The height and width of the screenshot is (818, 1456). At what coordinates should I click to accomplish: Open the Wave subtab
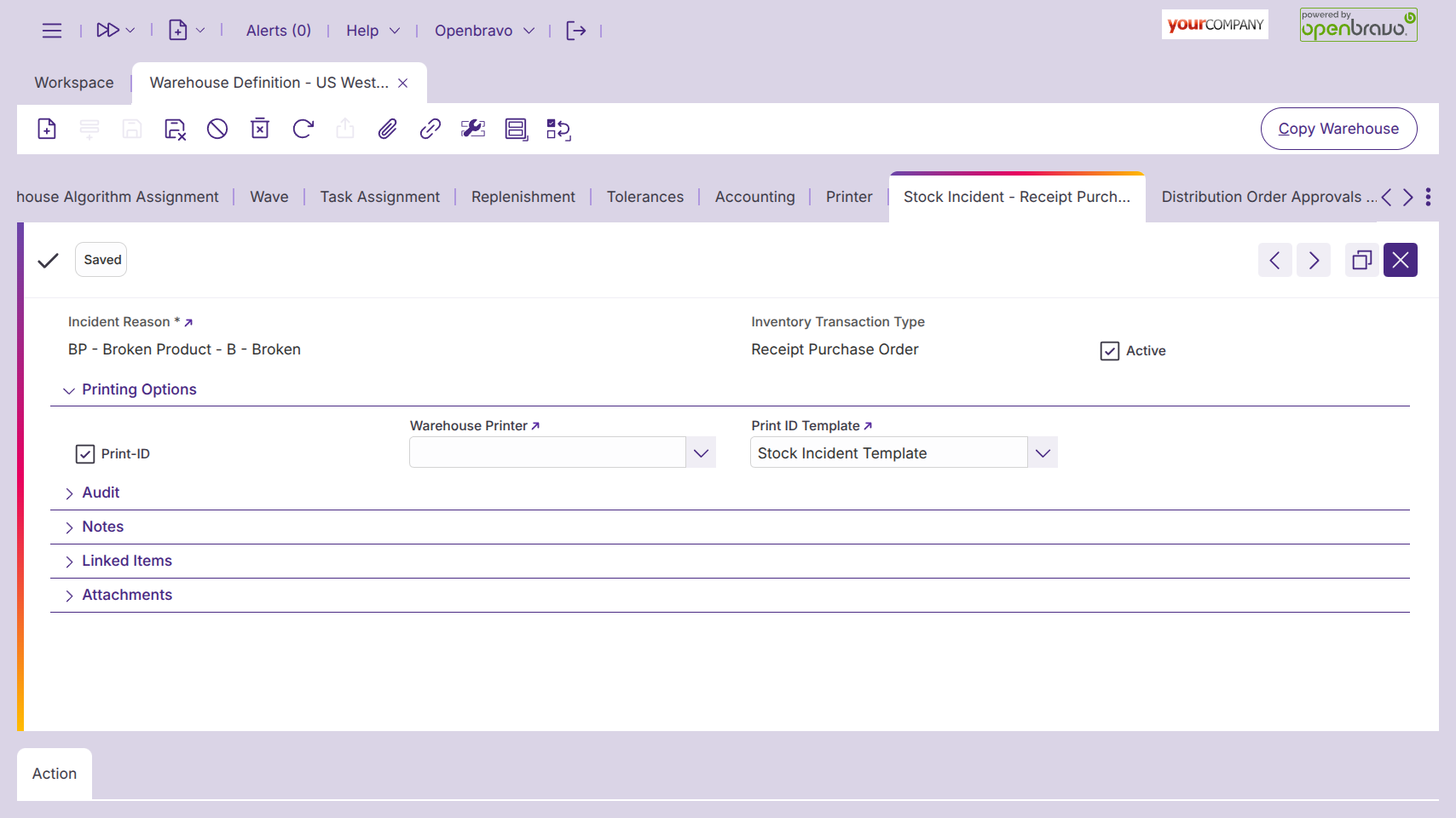tap(269, 197)
